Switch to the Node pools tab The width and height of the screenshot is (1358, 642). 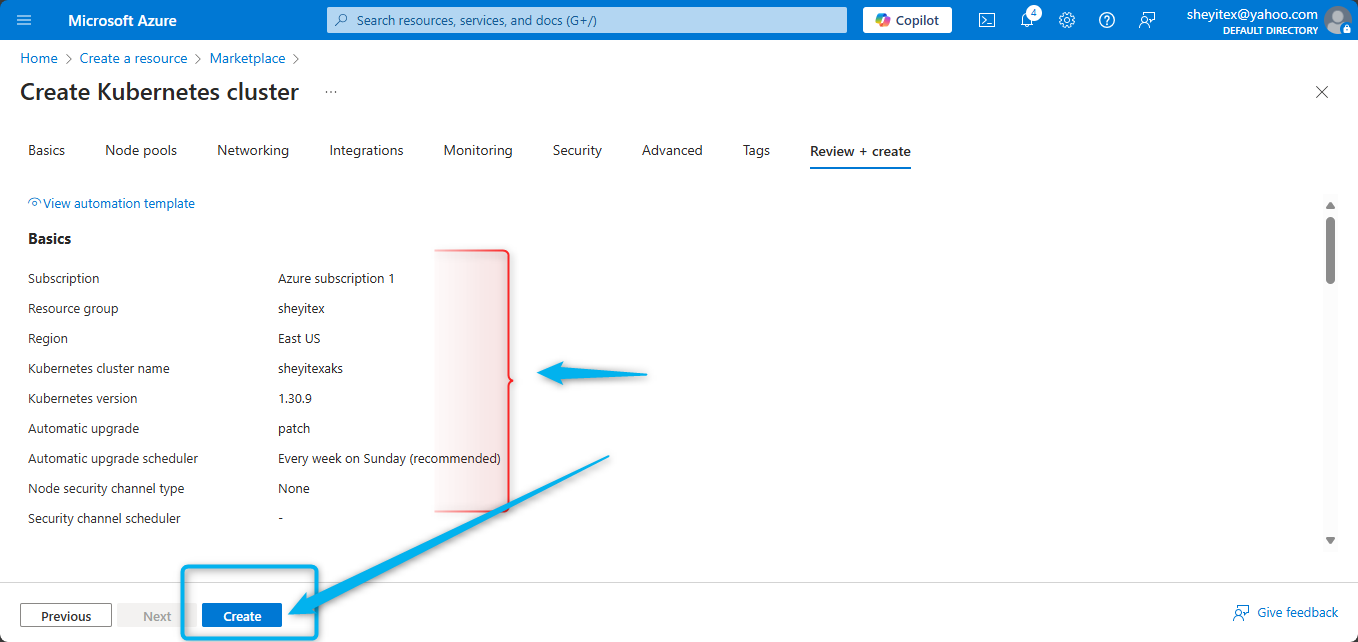(141, 151)
